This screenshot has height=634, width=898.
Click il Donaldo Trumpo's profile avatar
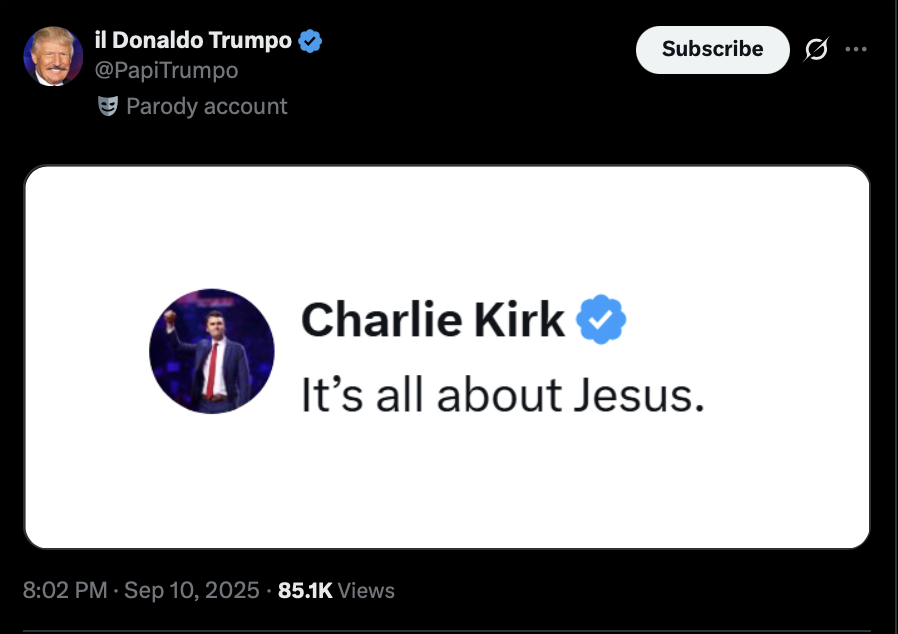click(53, 56)
